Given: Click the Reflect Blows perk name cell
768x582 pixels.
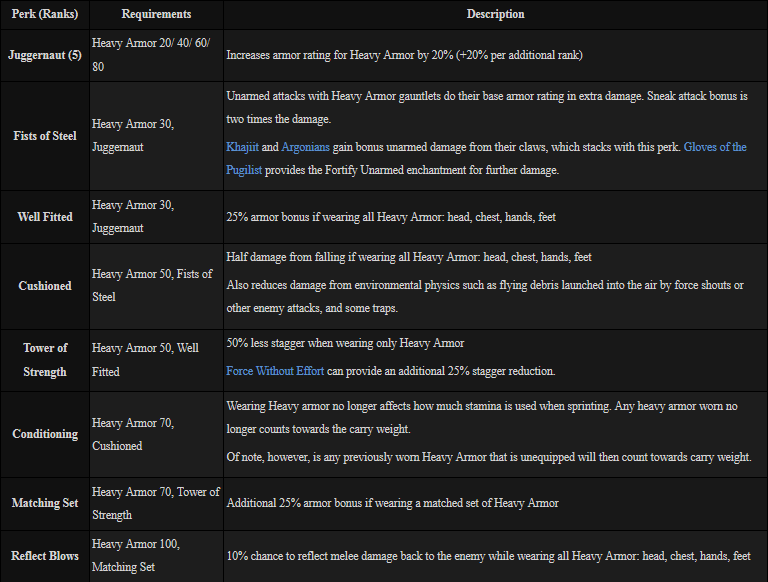Looking at the screenshot, I should [44, 556].
